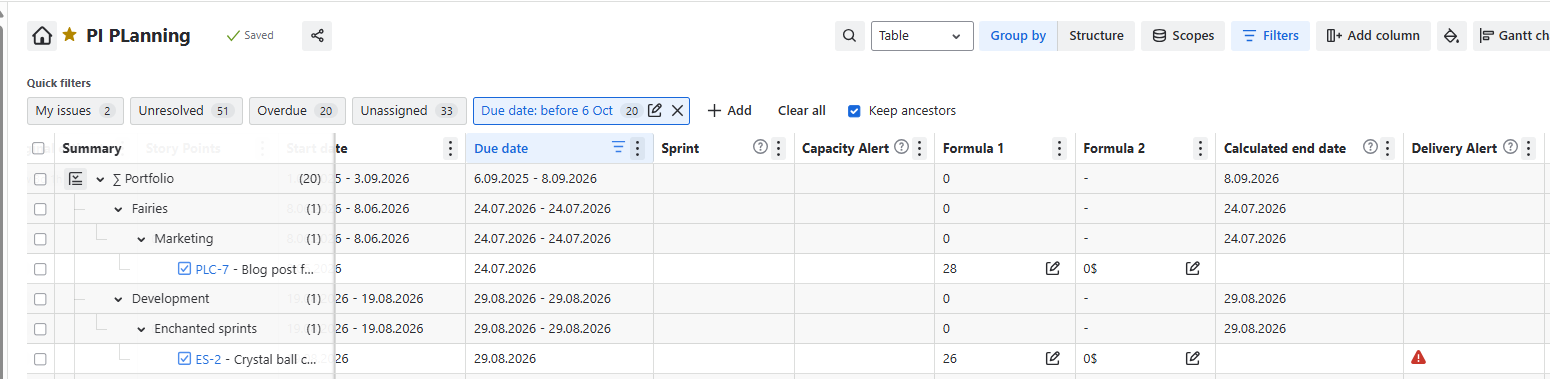Clear all quick filters

click(802, 111)
